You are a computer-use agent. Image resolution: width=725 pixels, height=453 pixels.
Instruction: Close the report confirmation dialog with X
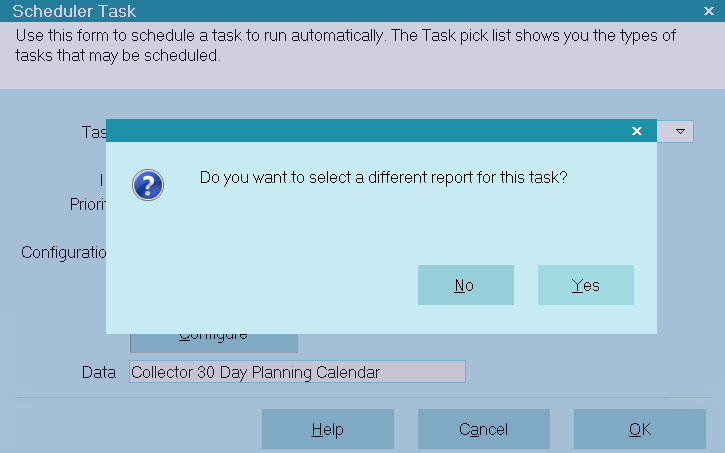tap(637, 131)
